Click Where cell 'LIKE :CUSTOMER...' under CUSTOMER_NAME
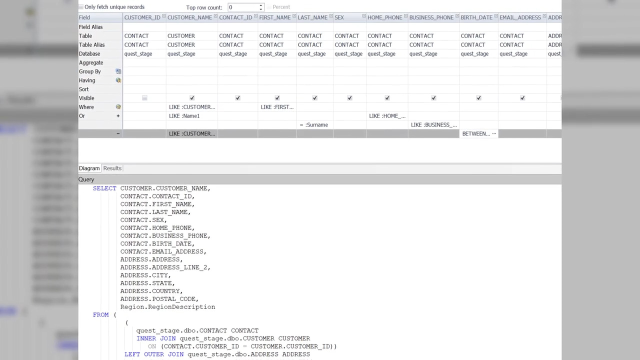The width and height of the screenshot is (640, 360). (192, 107)
